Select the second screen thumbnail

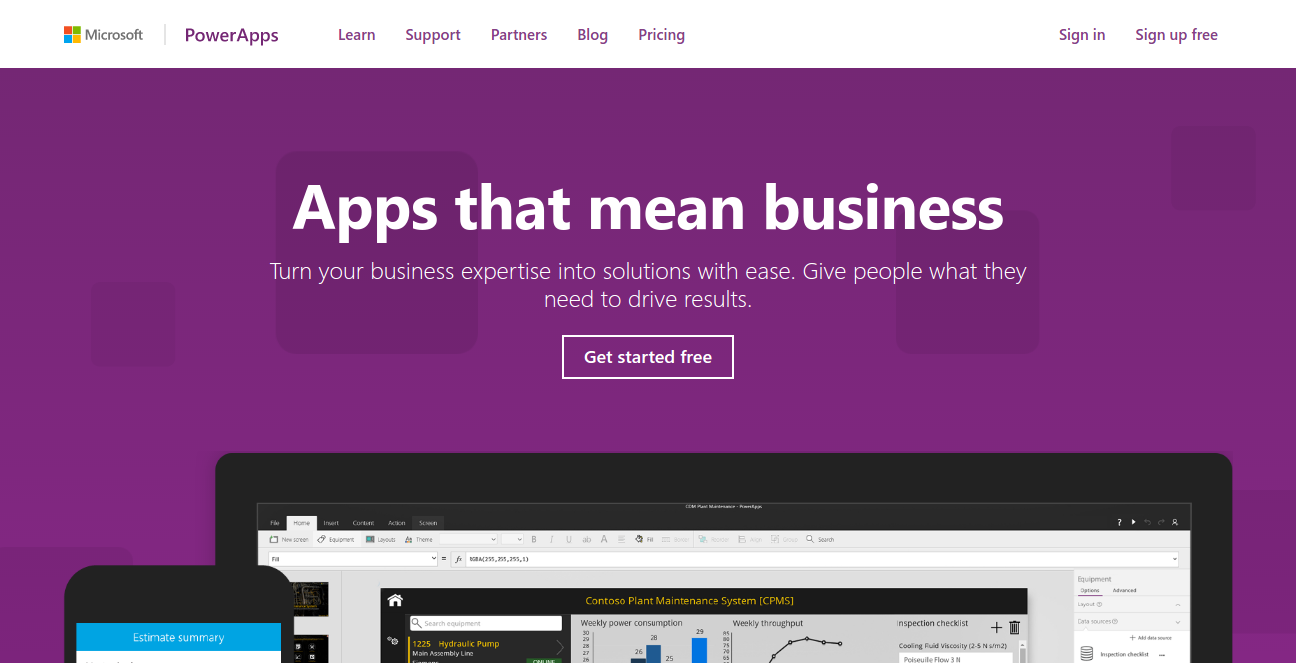[311, 649]
